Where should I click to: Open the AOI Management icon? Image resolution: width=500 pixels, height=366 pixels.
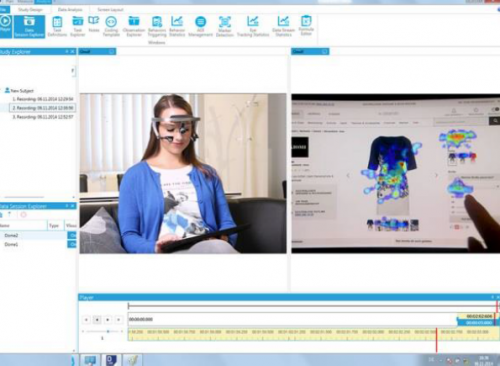[x=200, y=27]
